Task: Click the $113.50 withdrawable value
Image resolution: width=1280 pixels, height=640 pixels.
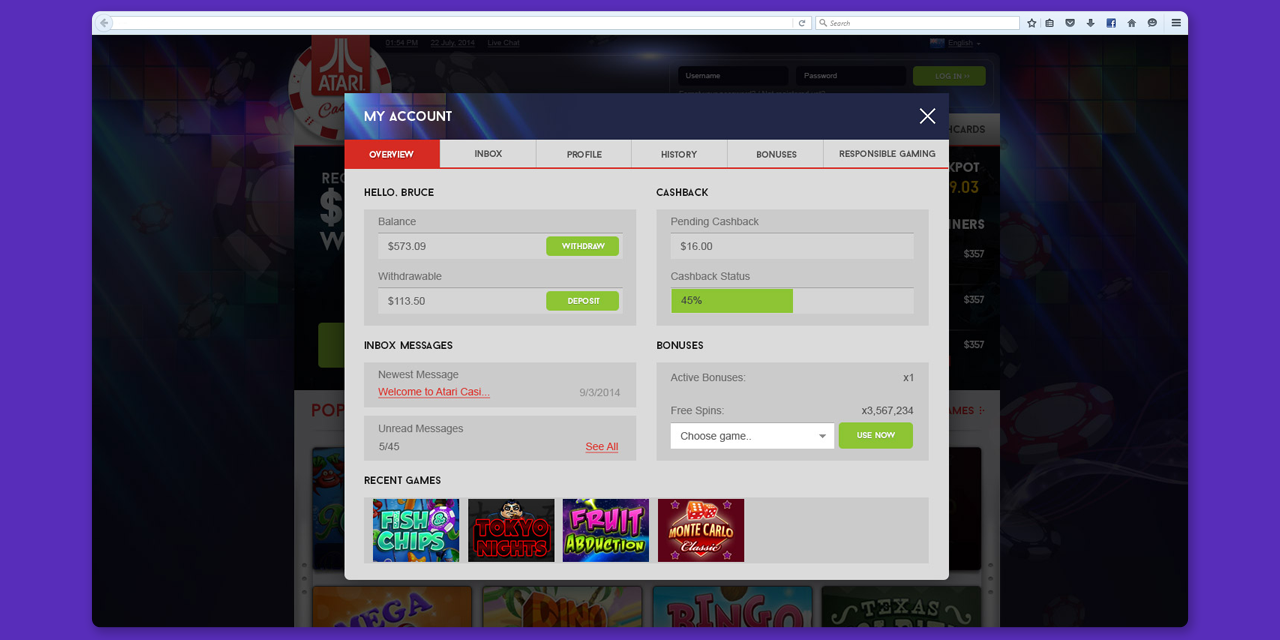Action: (x=407, y=301)
